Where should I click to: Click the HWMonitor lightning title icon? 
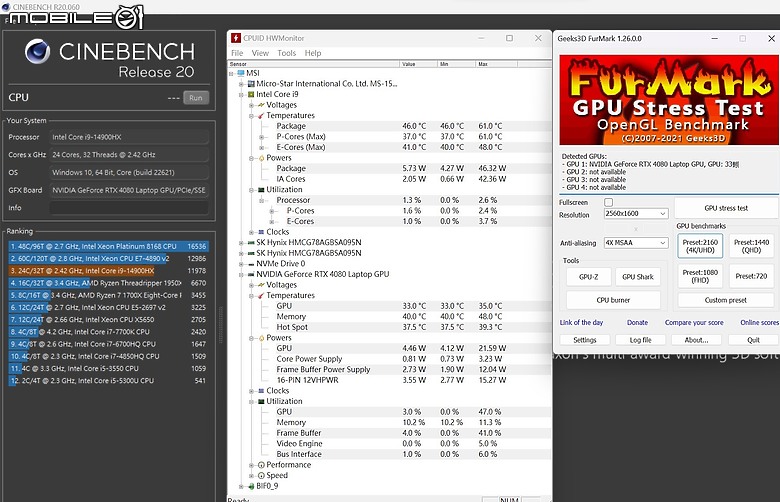click(236, 38)
